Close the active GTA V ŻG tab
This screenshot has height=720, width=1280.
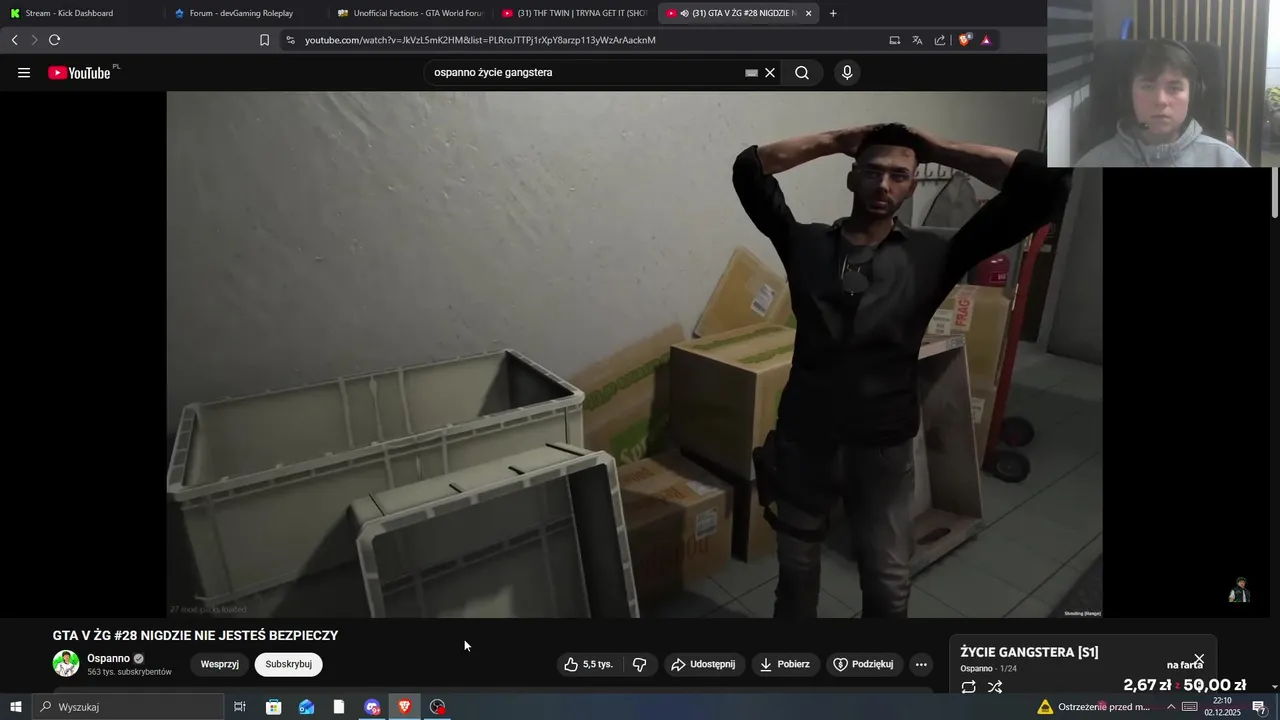click(x=808, y=13)
